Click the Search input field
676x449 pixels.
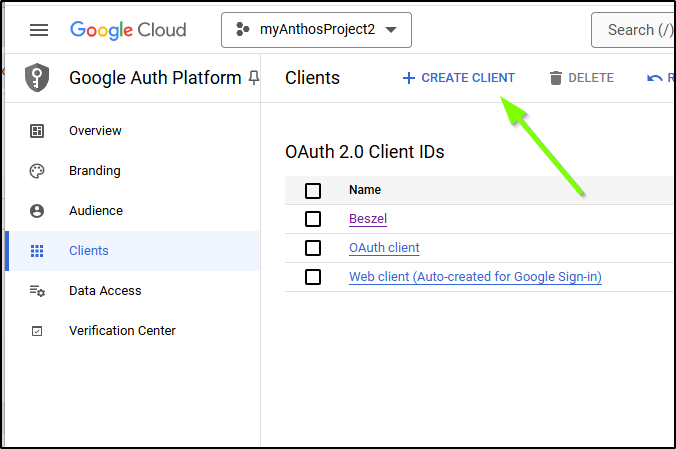pos(634,30)
